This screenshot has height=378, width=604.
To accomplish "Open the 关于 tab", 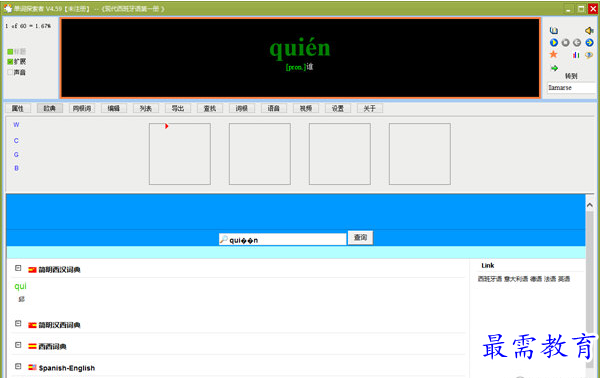I will 369,108.
